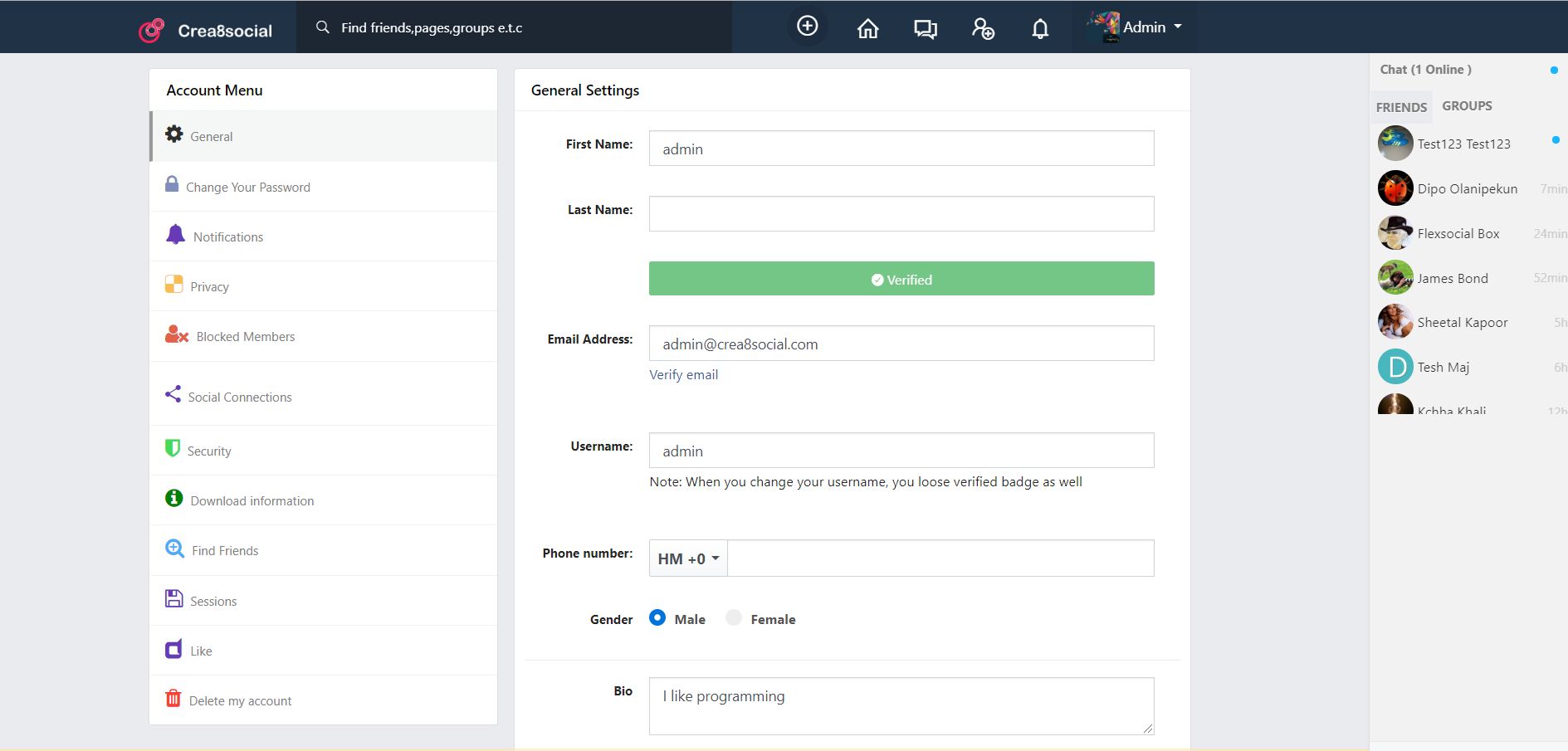Open notifications bell in top bar
The image size is (1568, 751).
pos(1039,29)
